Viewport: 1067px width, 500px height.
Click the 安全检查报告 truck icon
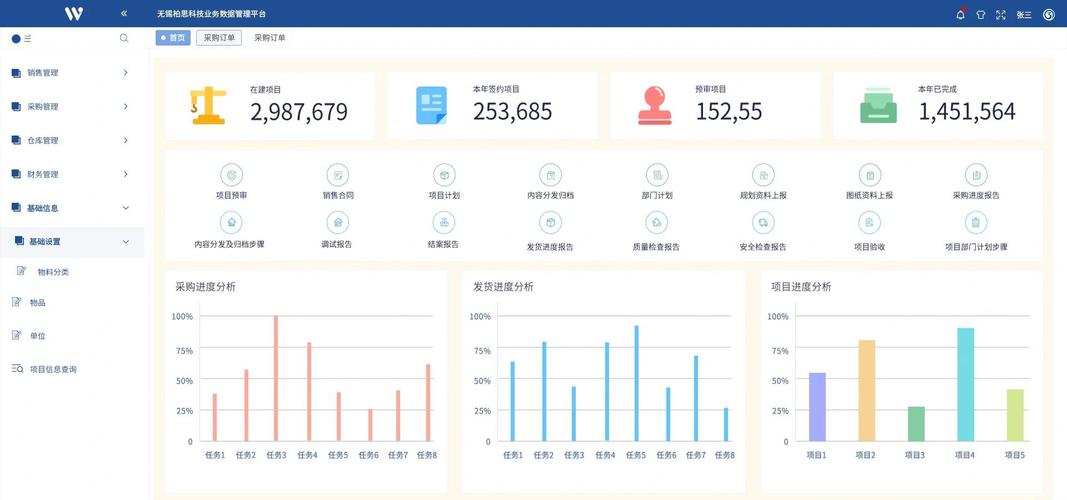click(x=763, y=223)
